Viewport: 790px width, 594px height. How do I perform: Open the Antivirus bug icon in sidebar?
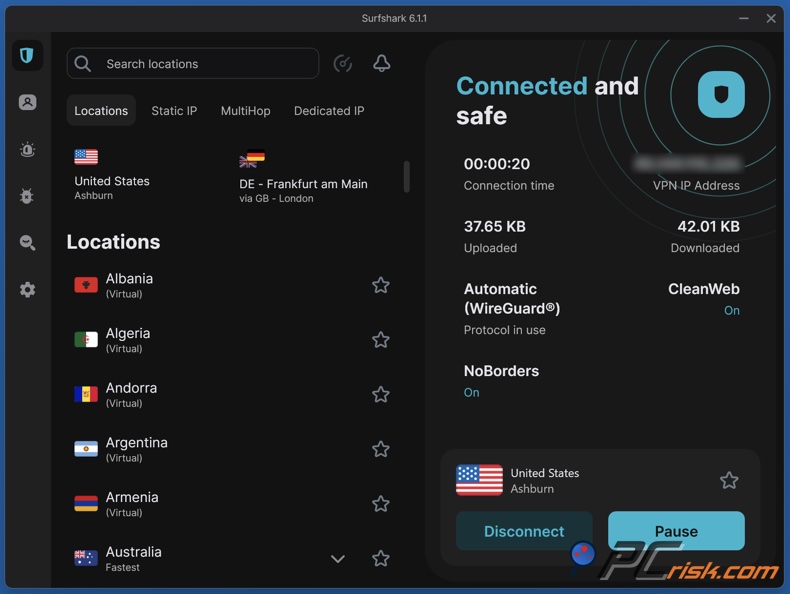coord(27,196)
